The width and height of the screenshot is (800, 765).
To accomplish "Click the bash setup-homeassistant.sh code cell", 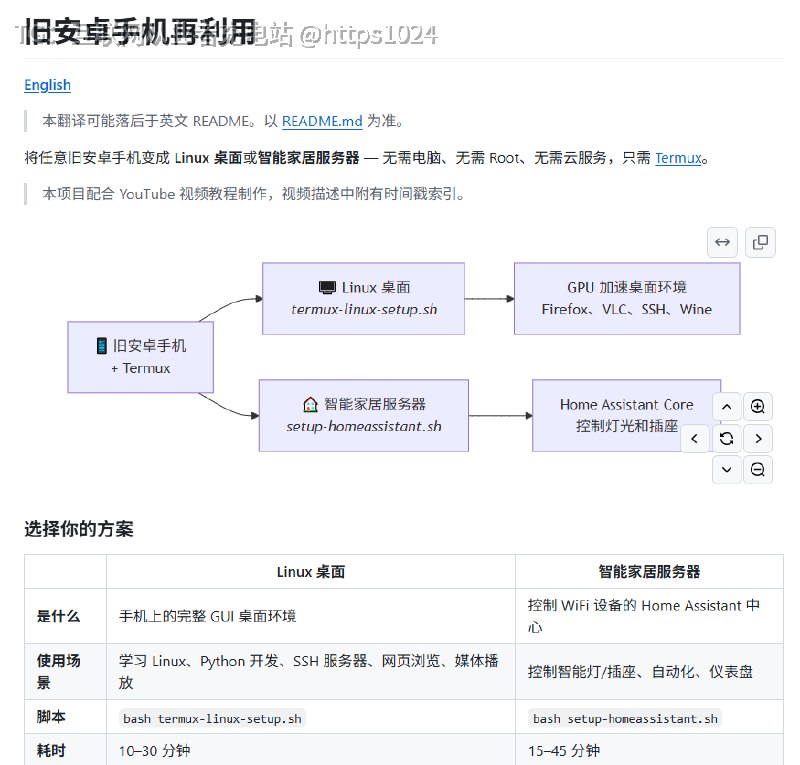I will (625, 719).
